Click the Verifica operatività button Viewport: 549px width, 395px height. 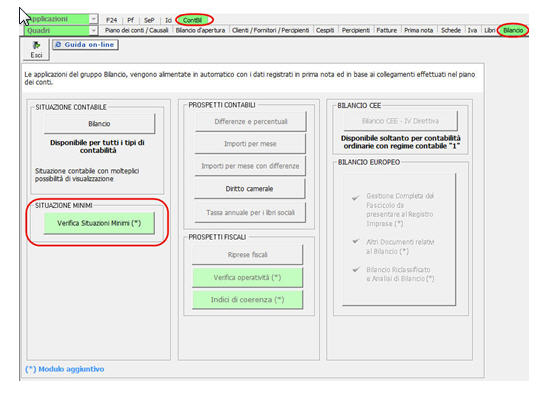coord(247,278)
